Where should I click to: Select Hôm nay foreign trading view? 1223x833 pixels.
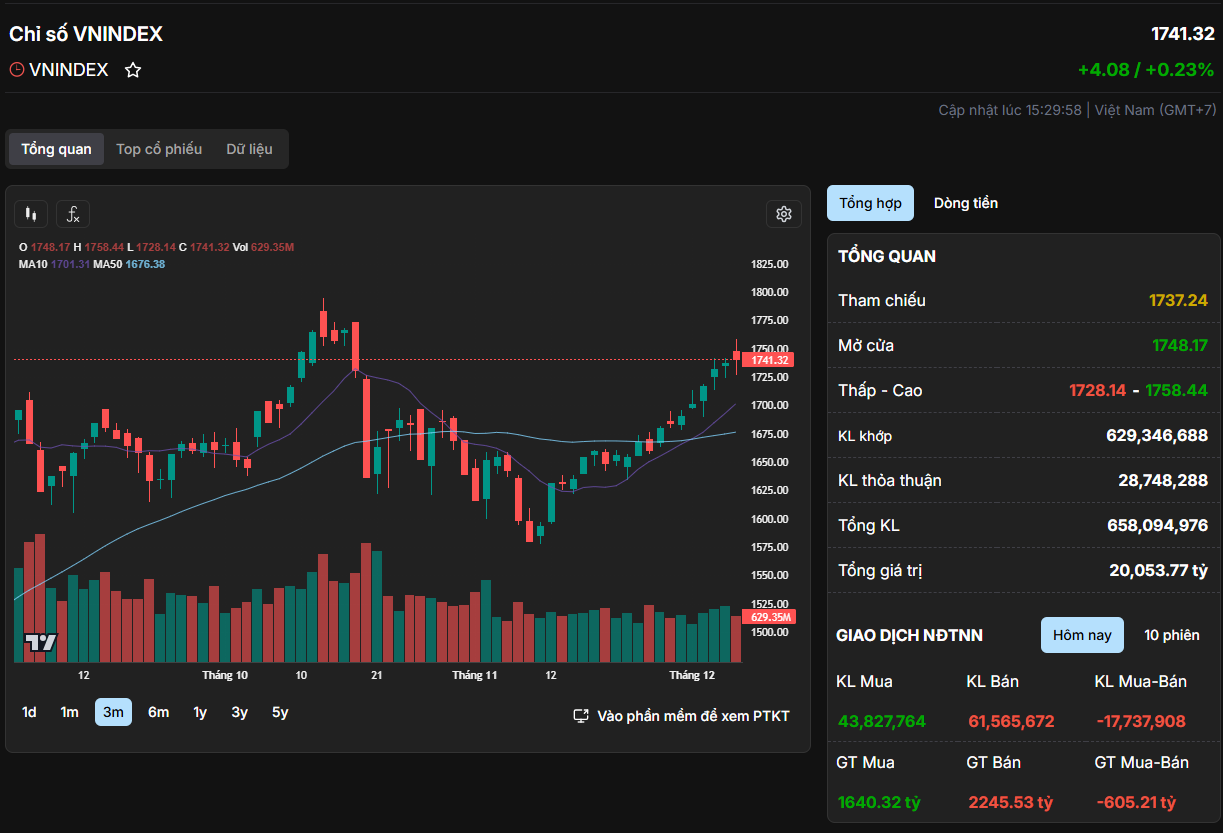[1082, 635]
